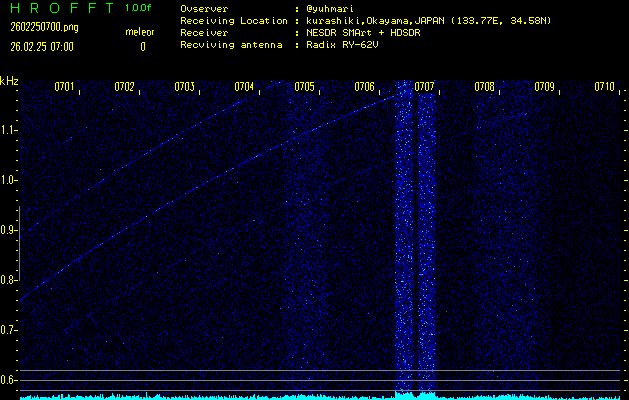This screenshot has width=629, height=400.
Task: Click the Receiving Location label
Action: click(234, 20)
